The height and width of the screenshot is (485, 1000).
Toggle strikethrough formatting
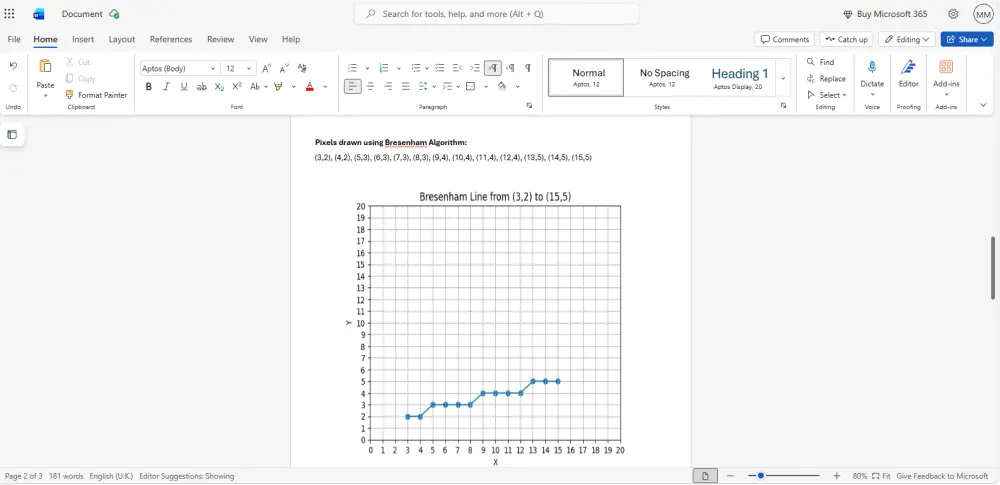202,86
